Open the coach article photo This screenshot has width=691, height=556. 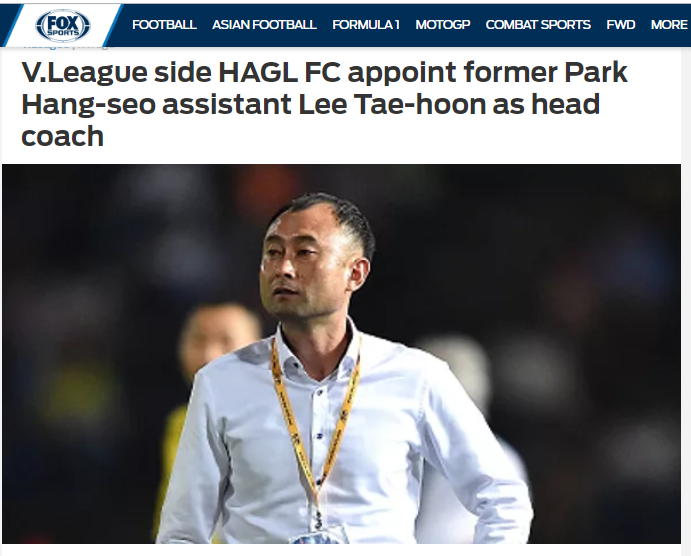point(341,354)
